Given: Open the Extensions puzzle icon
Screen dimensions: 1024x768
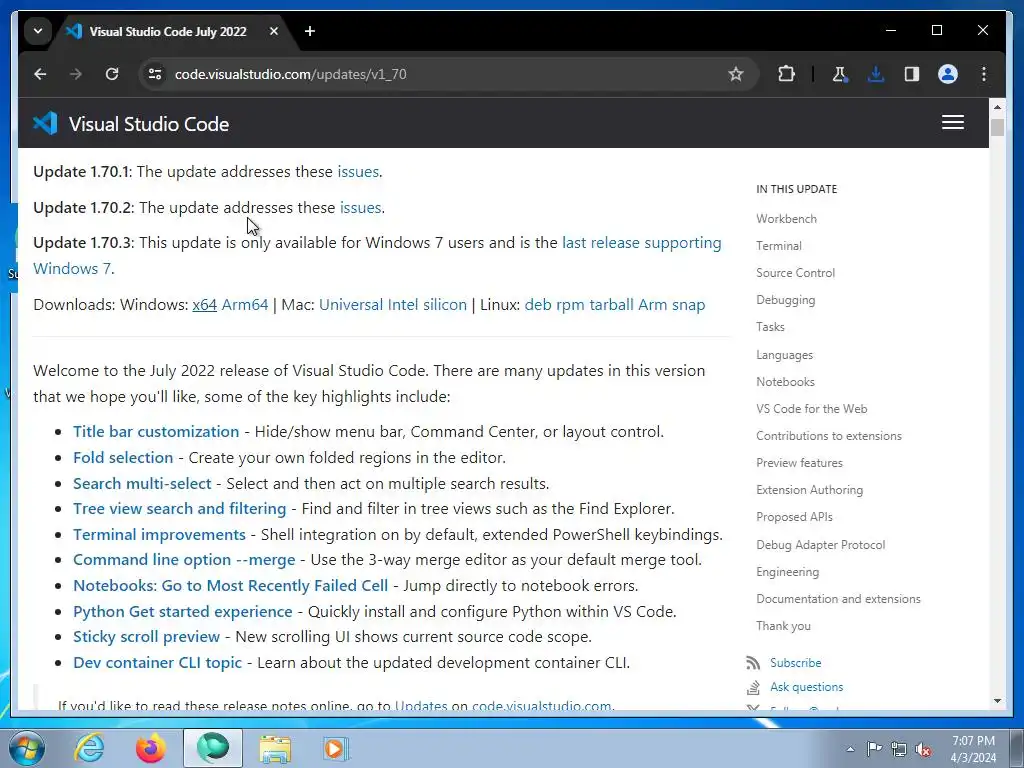Looking at the screenshot, I should pyautogui.click(x=786, y=74).
